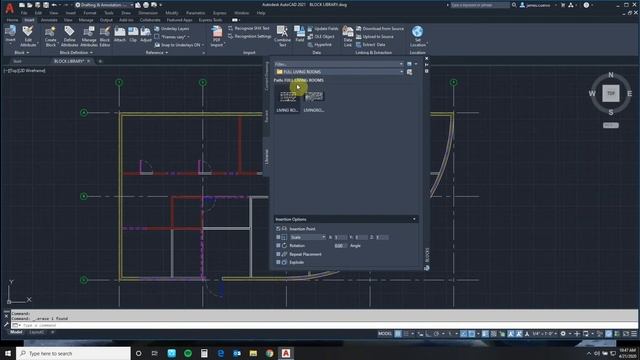Select the Adjust reference tool
Viewport: 640px width, 360px height.
(146, 34)
